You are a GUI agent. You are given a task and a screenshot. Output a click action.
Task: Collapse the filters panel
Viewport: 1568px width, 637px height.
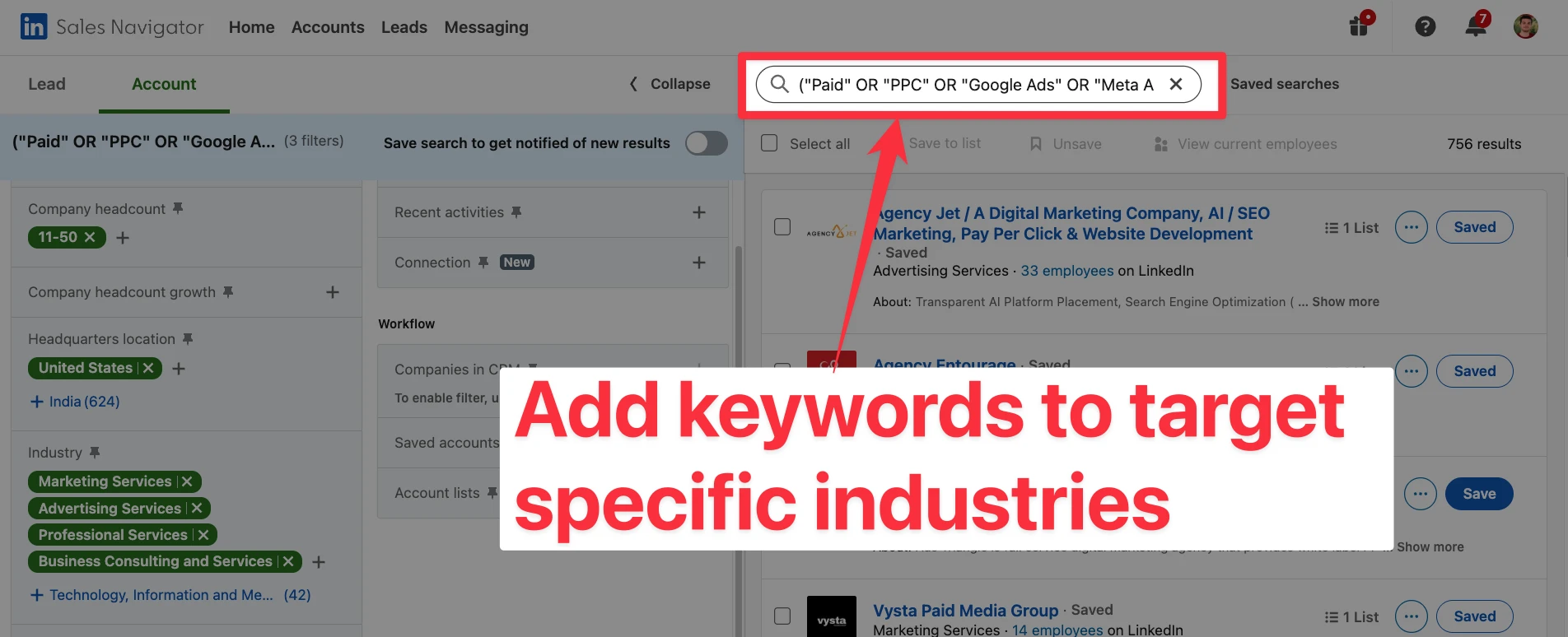coord(670,84)
